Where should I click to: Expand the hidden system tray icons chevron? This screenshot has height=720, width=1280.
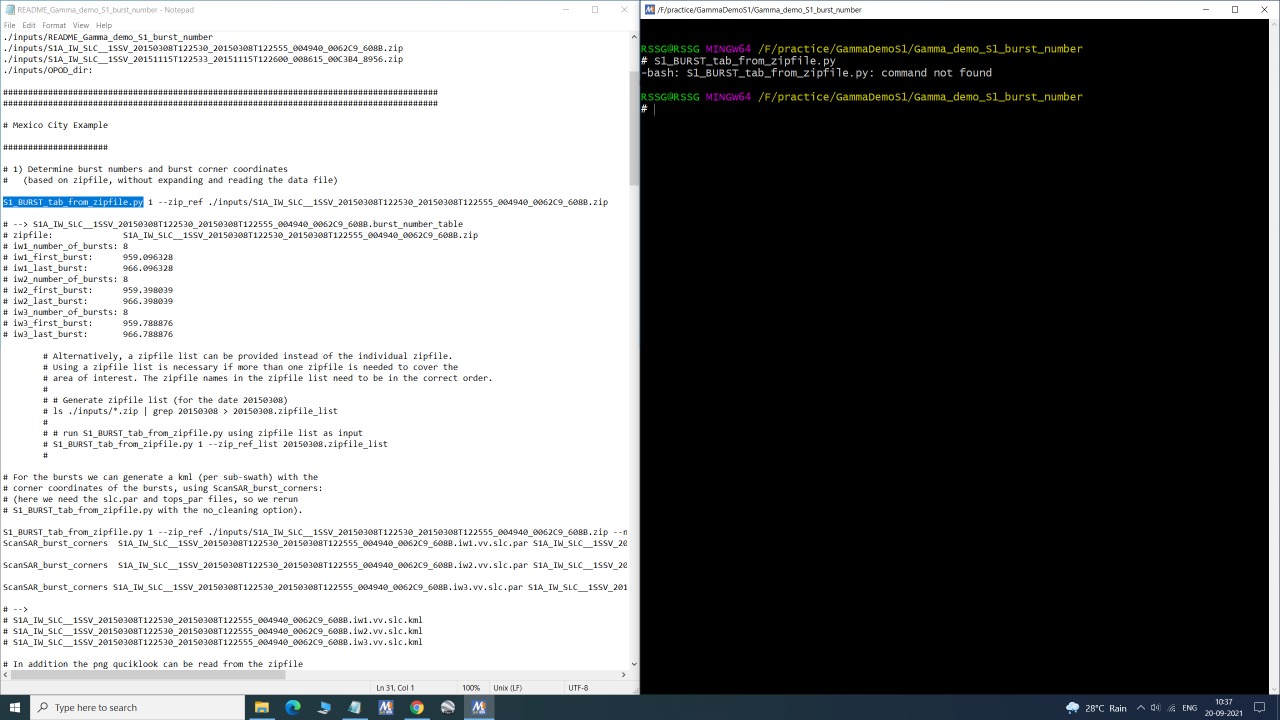tap(1140, 708)
